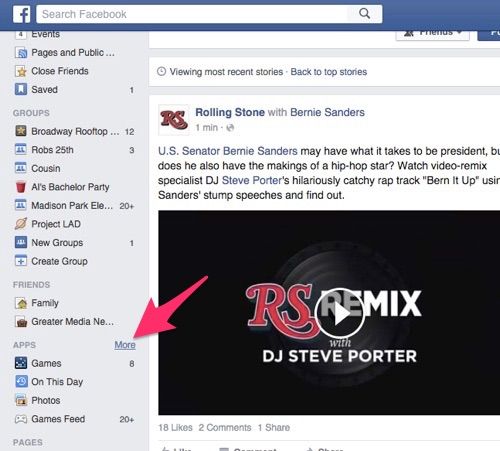Click the 1 min post timestamp
This screenshot has width=500, height=451.
click(x=206, y=128)
